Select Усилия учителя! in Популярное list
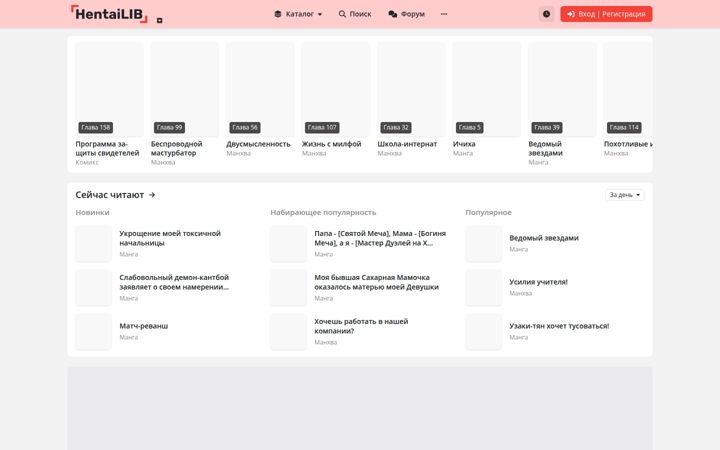 point(538,282)
